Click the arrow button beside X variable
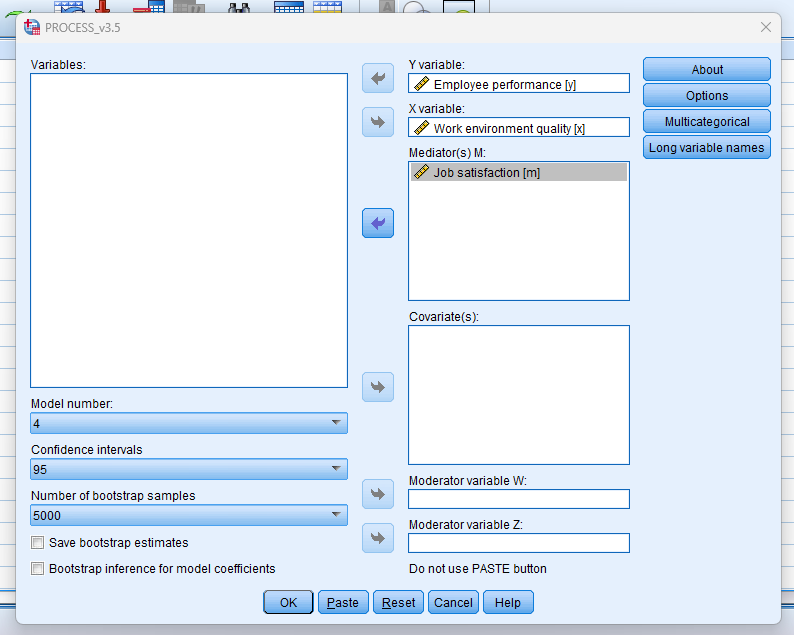794x635 pixels. pyautogui.click(x=378, y=122)
